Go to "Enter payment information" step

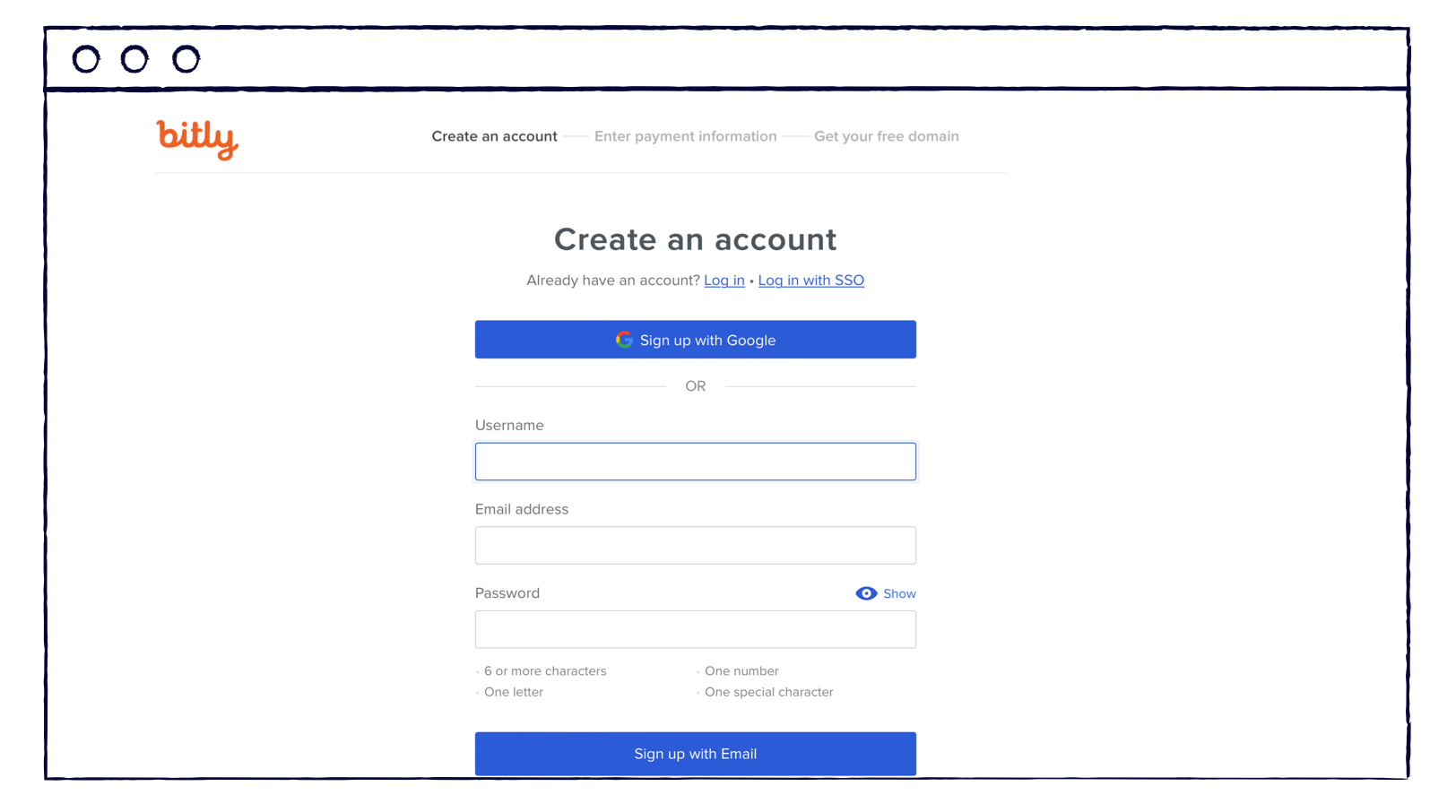685,136
